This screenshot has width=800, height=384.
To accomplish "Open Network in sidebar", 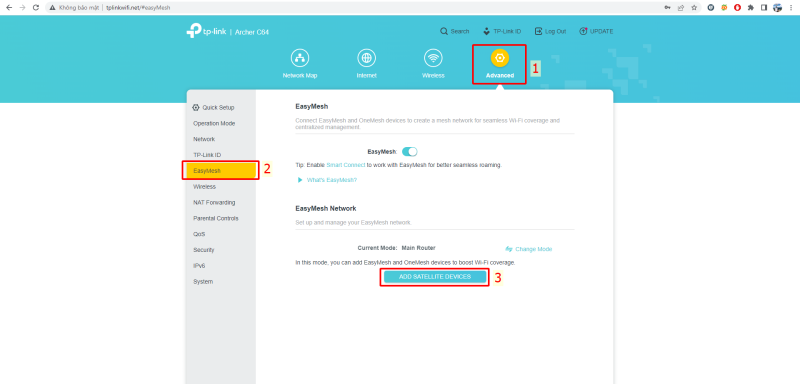I will pyautogui.click(x=204, y=139).
